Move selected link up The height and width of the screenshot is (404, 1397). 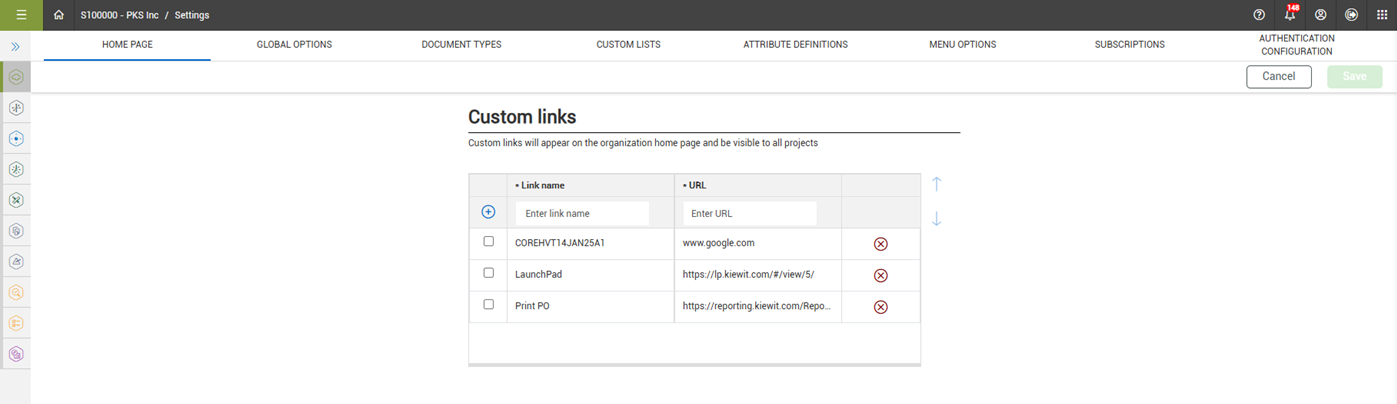[936, 184]
